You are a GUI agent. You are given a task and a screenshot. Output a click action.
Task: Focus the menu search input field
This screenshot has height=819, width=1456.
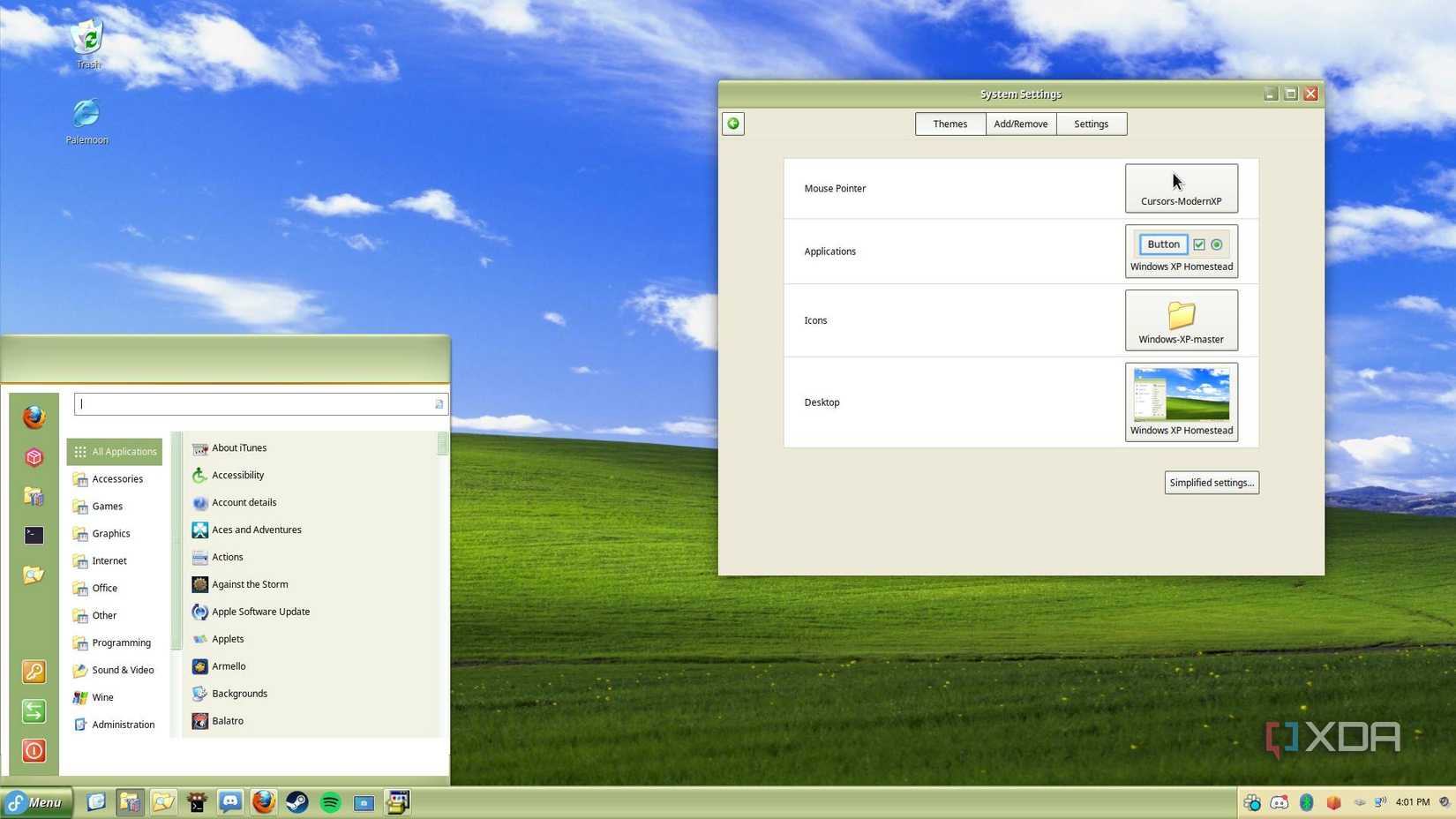pos(256,404)
